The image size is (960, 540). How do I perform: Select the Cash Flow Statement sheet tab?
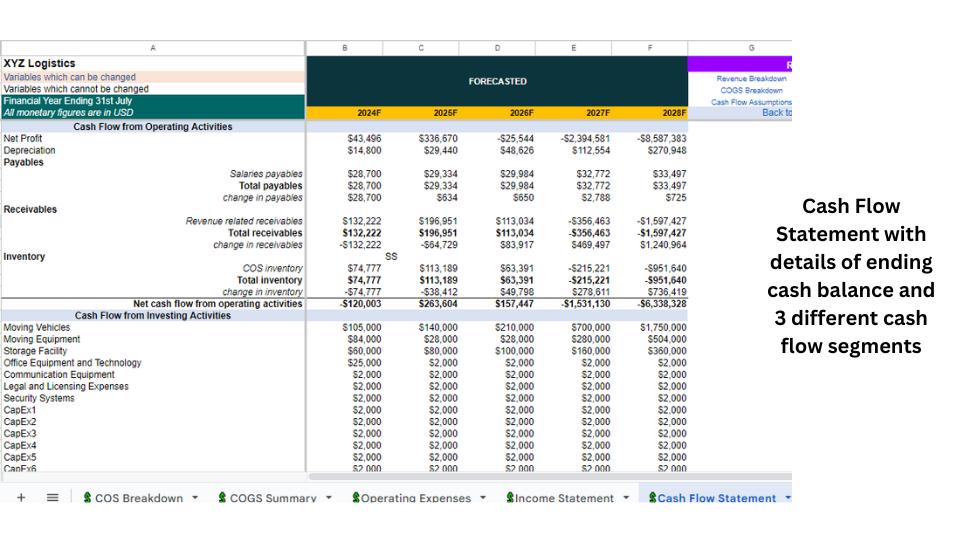pyautogui.click(x=716, y=498)
